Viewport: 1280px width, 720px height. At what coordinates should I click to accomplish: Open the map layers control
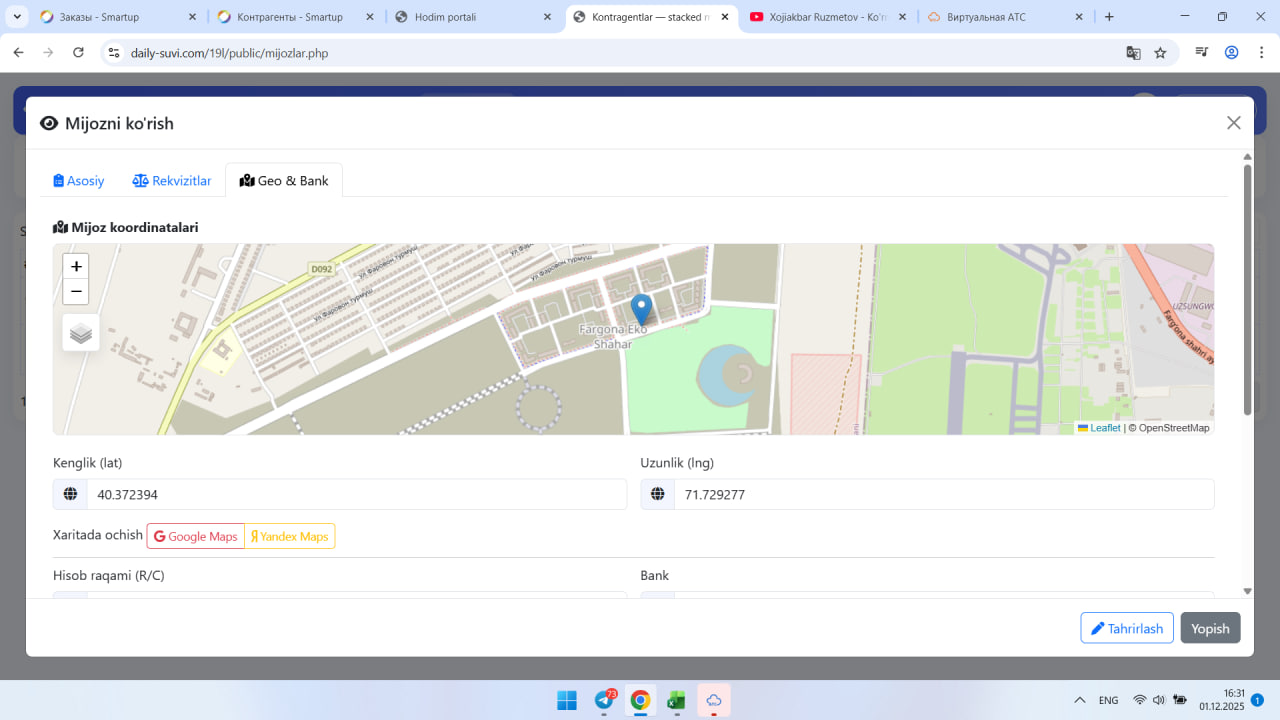(x=81, y=333)
